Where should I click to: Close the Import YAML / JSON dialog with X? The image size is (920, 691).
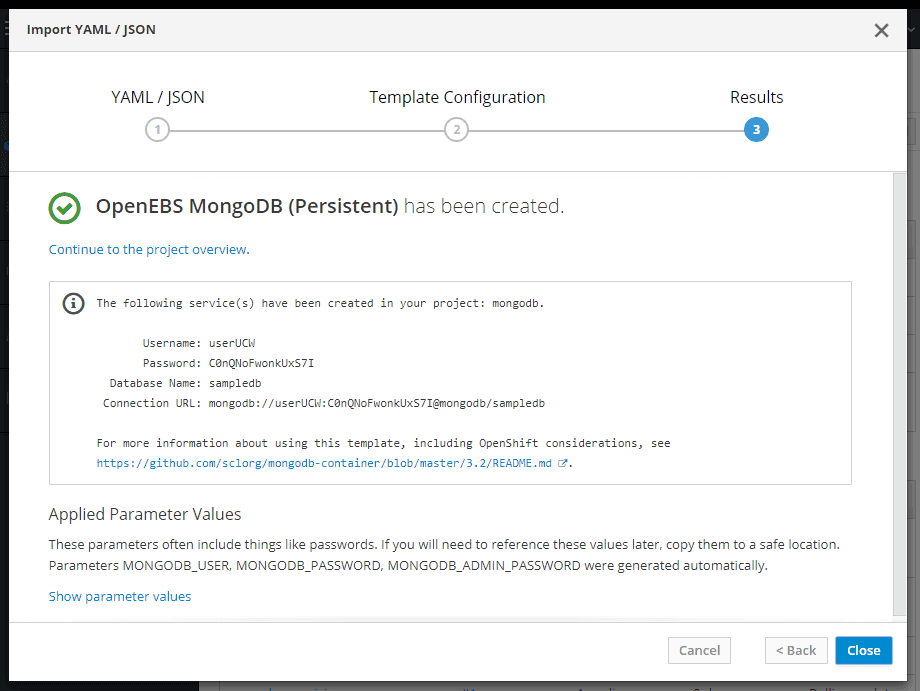point(881,31)
